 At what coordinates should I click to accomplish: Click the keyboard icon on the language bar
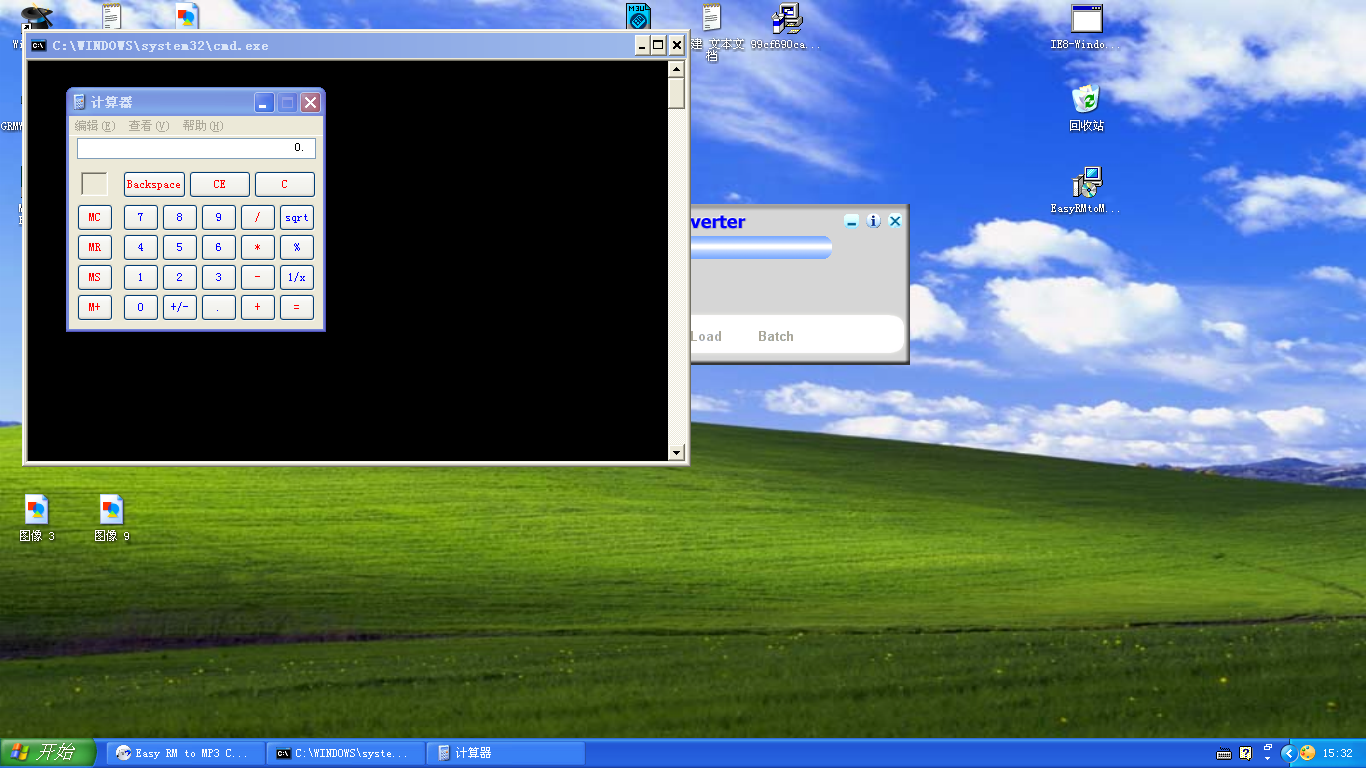coord(1224,753)
